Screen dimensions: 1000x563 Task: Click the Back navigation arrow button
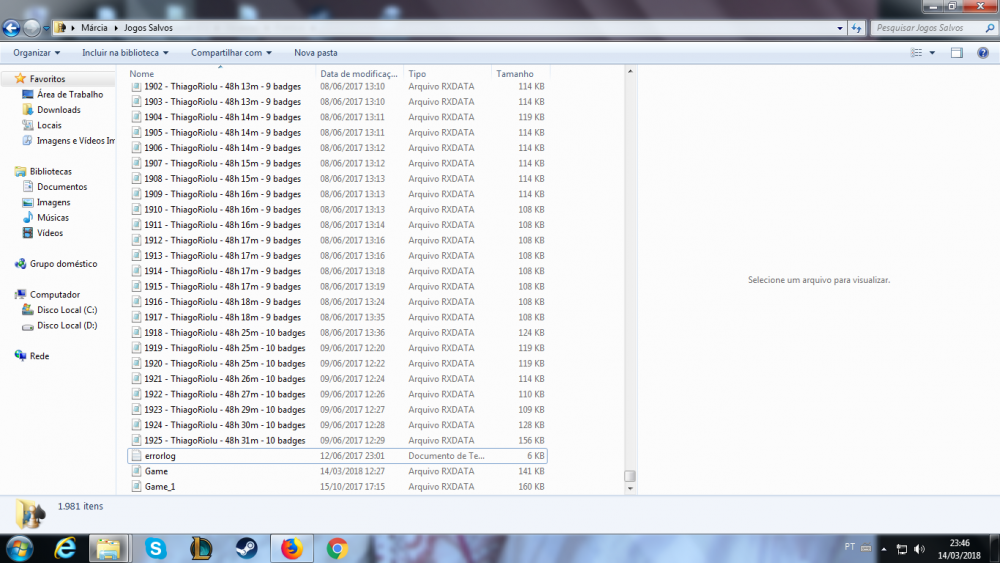pos(12,28)
